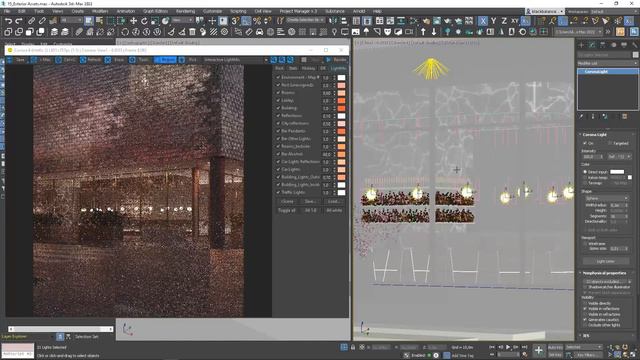
Task: Toggle the Environment LightMix checkbox
Action: 278,77
